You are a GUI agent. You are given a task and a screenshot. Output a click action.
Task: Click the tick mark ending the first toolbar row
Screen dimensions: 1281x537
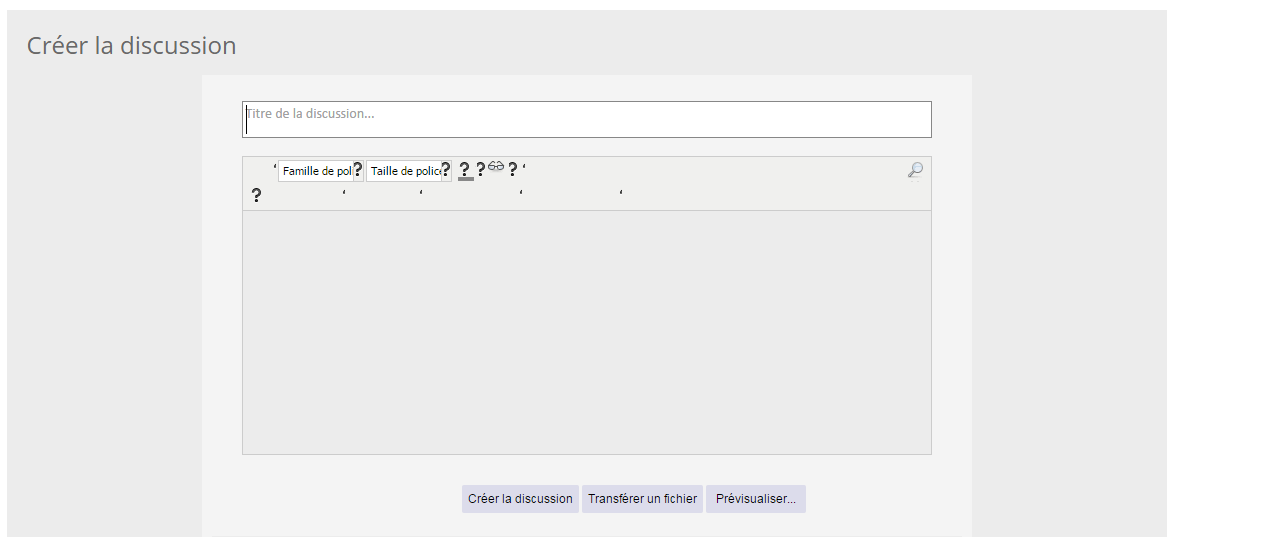[524, 166]
